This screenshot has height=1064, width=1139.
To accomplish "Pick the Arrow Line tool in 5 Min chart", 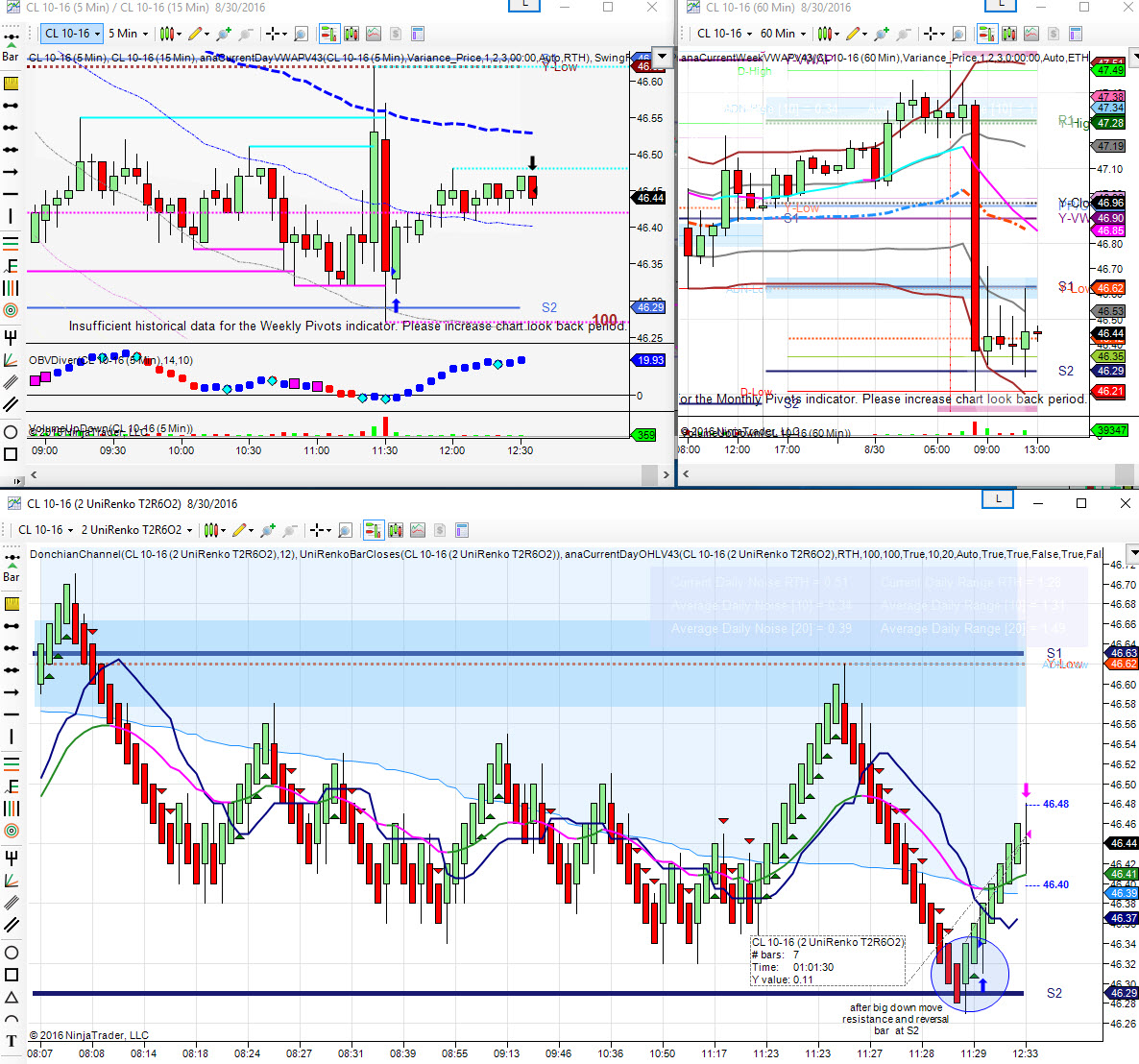I will (11, 171).
